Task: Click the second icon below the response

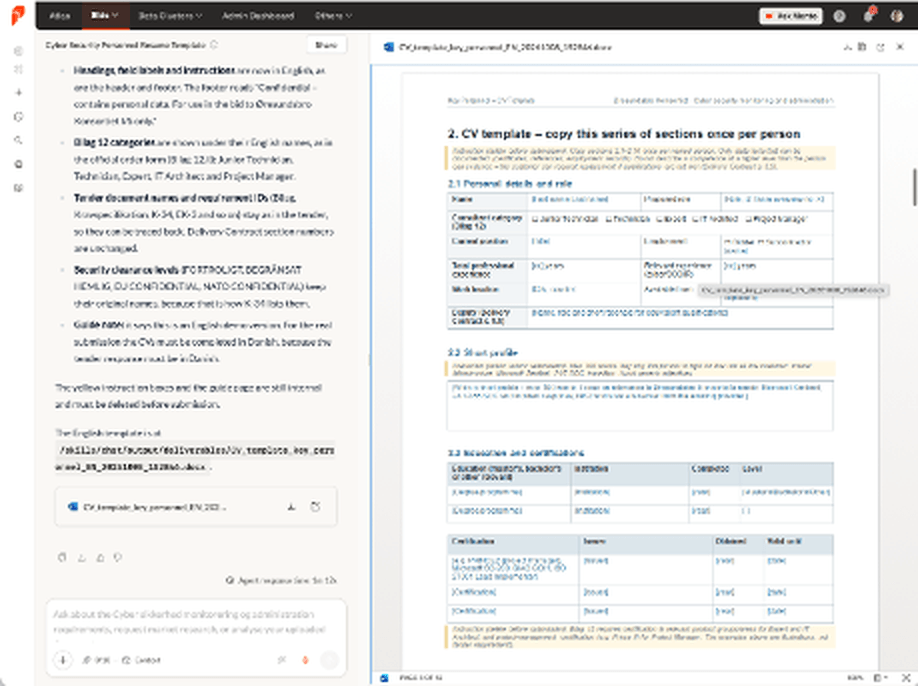Action: tap(81, 558)
